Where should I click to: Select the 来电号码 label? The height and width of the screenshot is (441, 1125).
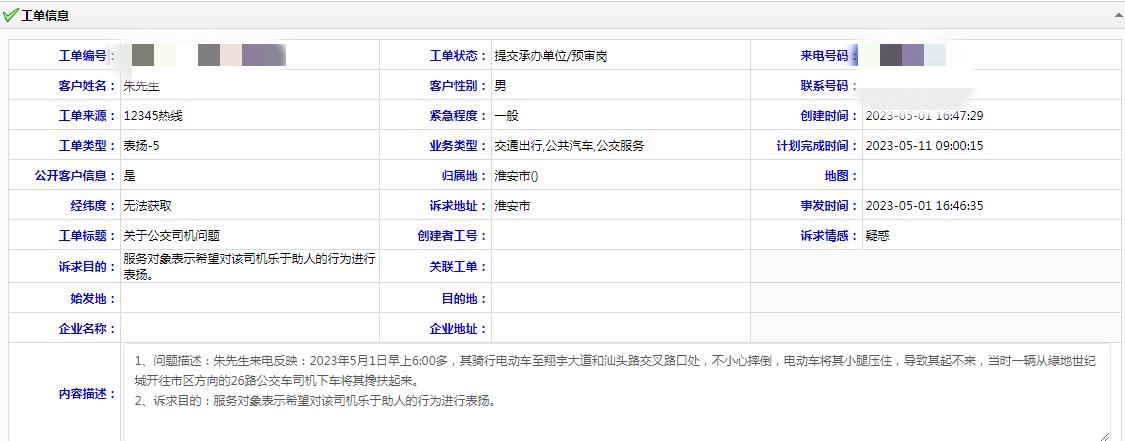tap(829, 56)
